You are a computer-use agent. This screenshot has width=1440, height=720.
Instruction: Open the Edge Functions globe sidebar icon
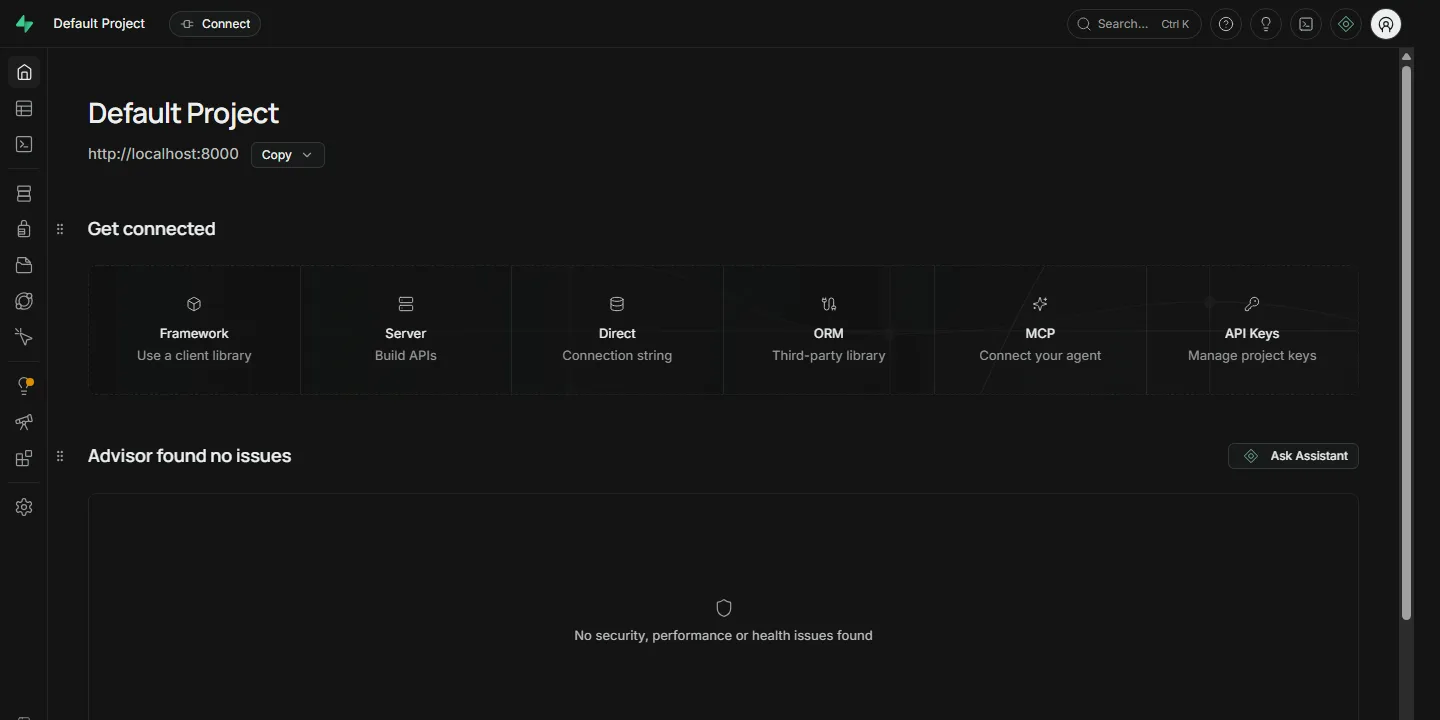click(x=24, y=301)
